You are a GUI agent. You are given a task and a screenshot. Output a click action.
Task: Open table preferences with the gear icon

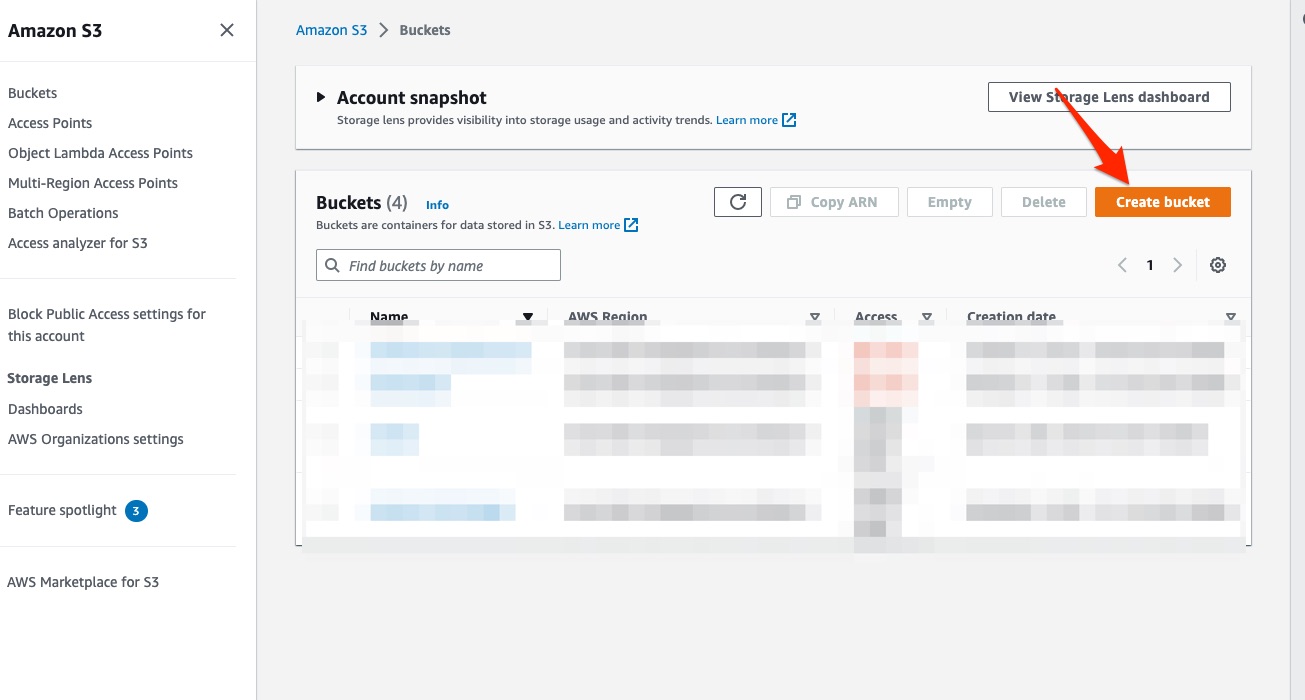tap(1218, 264)
